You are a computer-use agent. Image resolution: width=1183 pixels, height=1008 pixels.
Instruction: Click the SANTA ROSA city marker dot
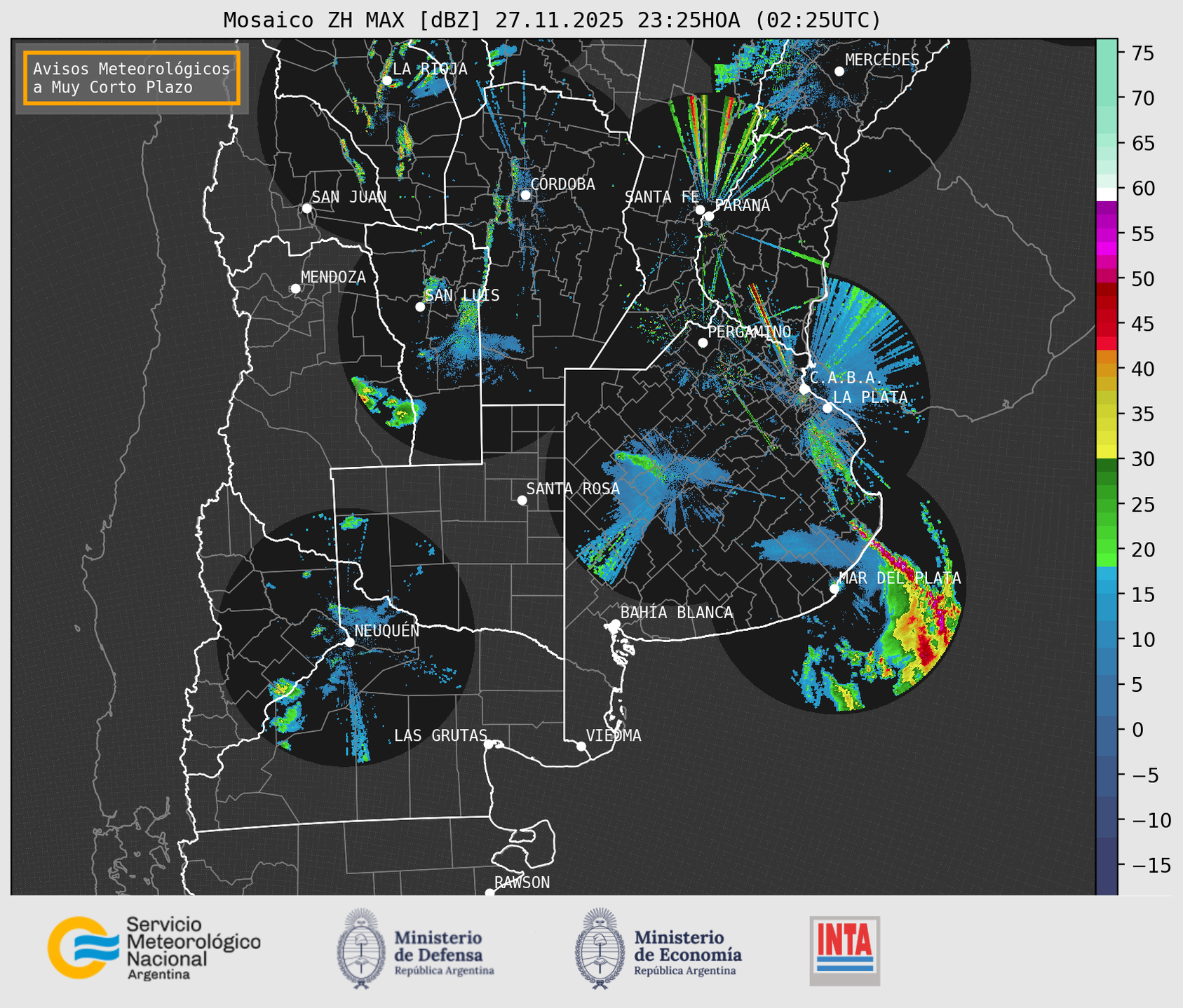[522, 500]
